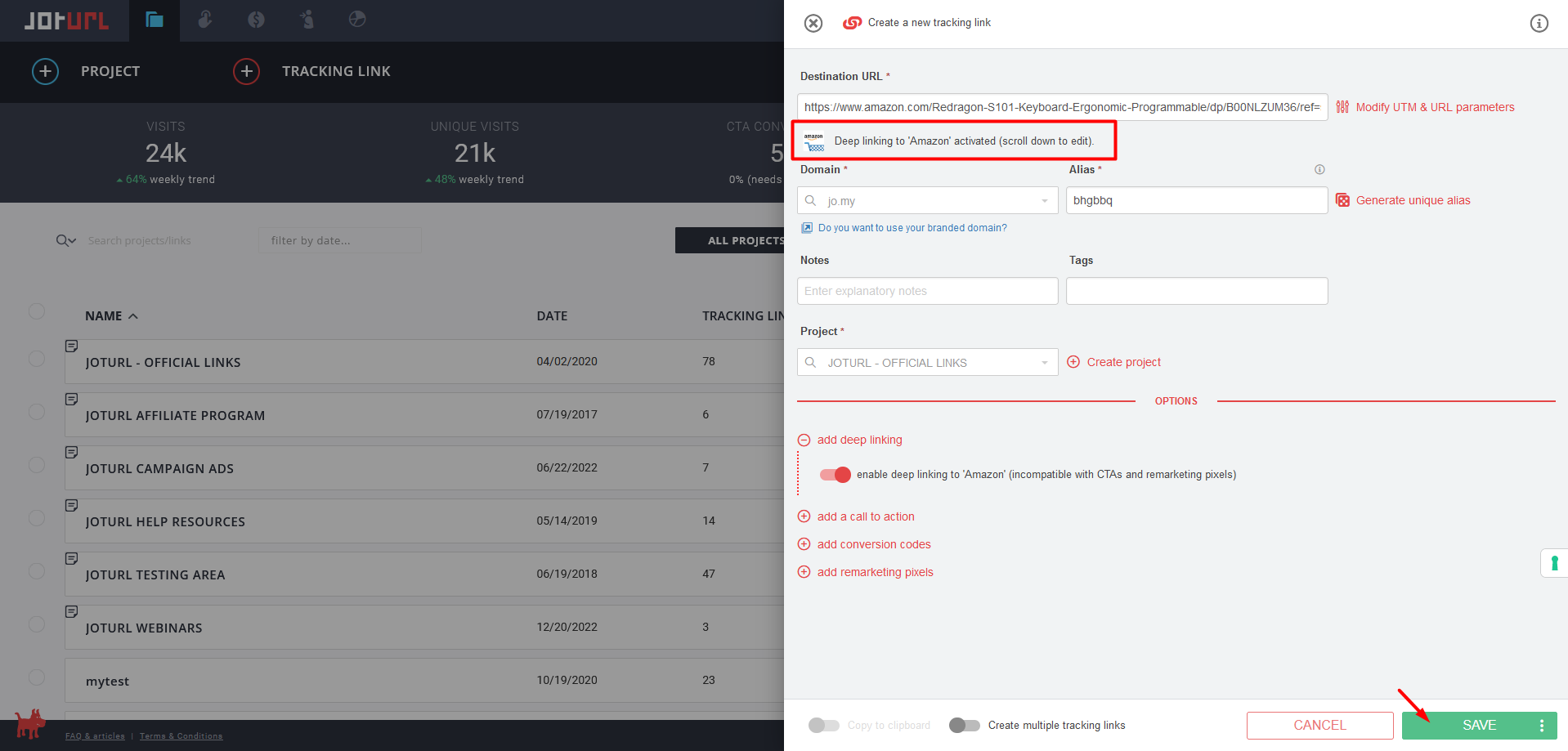This screenshot has width=1568, height=751.
Task: Open the Projects folder icon in top bar
Action: [x=155, y=20]
